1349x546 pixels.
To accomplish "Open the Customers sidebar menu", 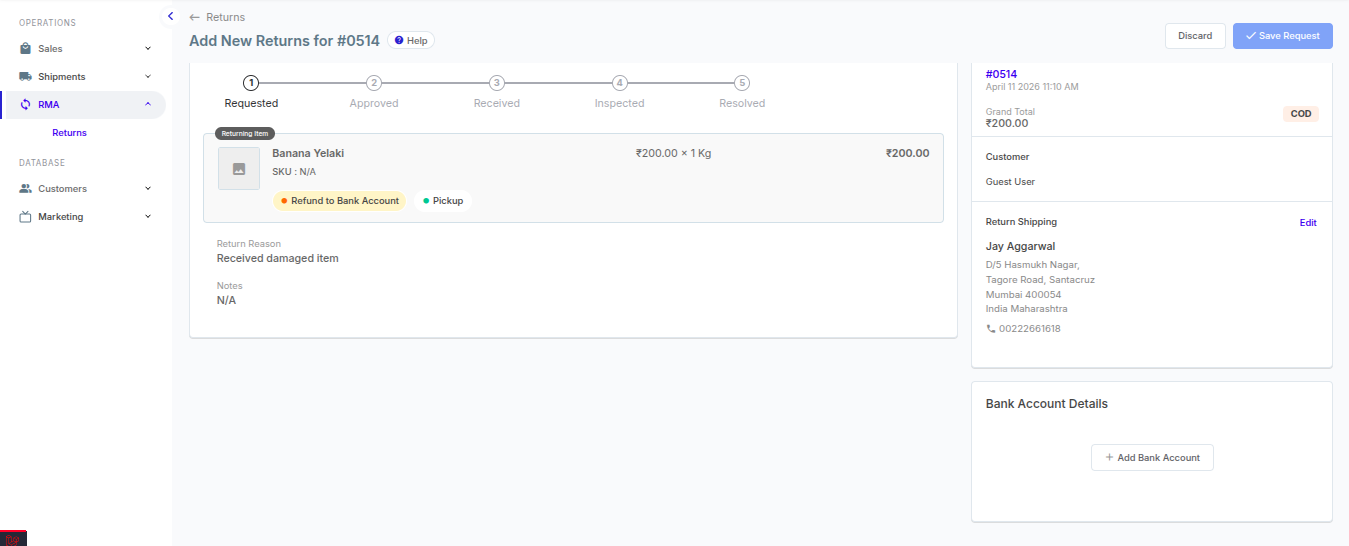I will [x=85, y=188].
